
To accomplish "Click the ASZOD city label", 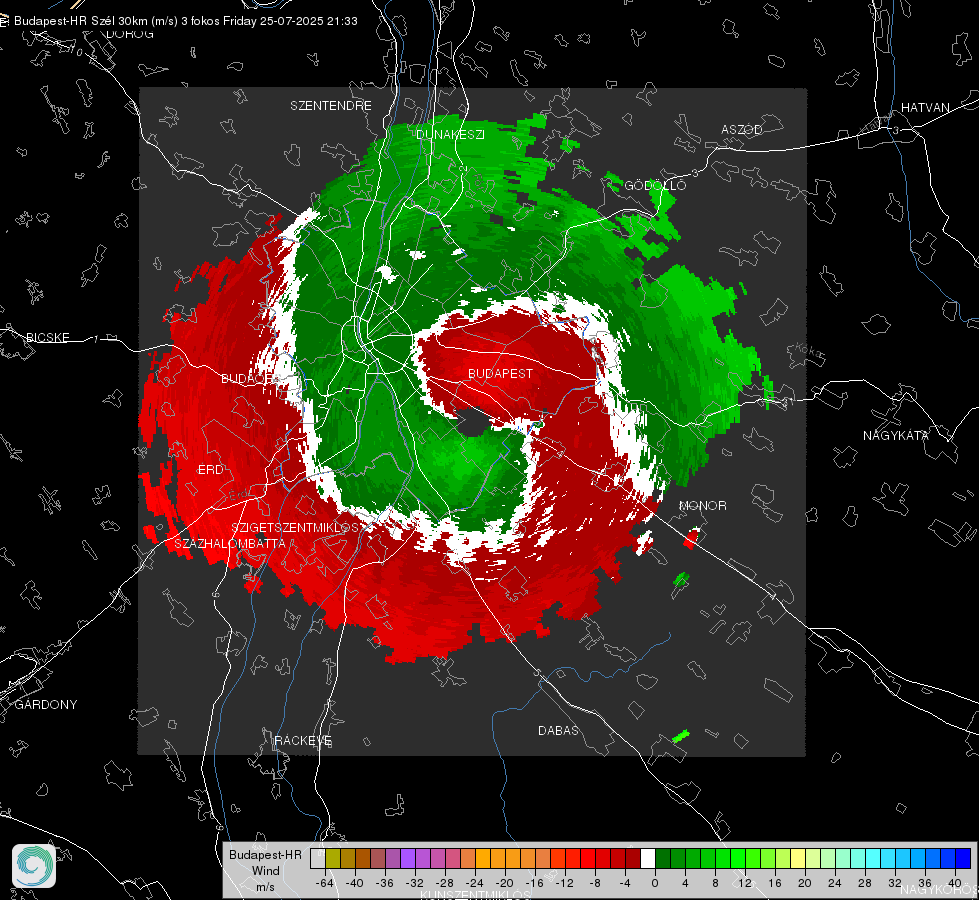I will click(742, 129).
